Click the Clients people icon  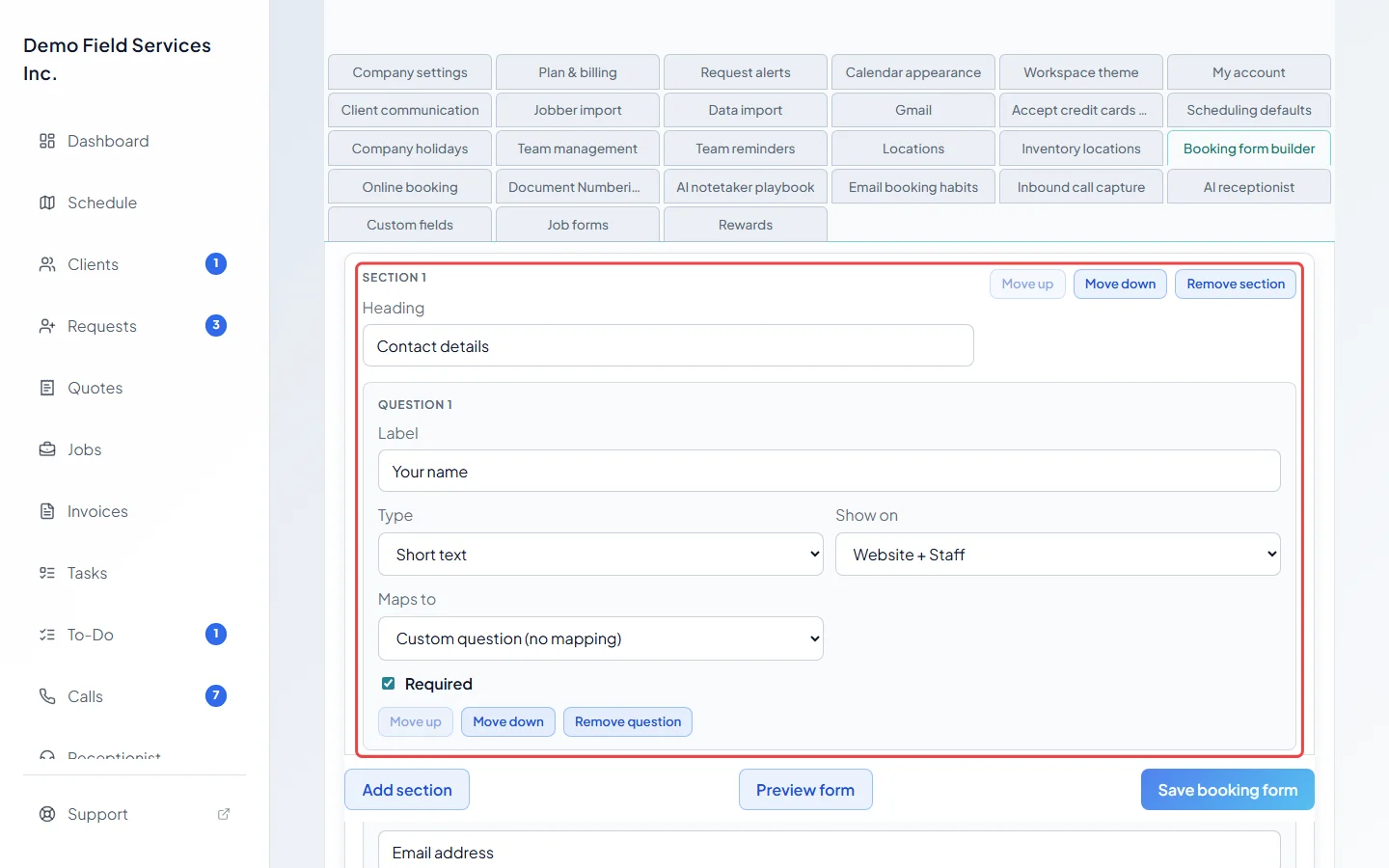[x=47, y=264]
